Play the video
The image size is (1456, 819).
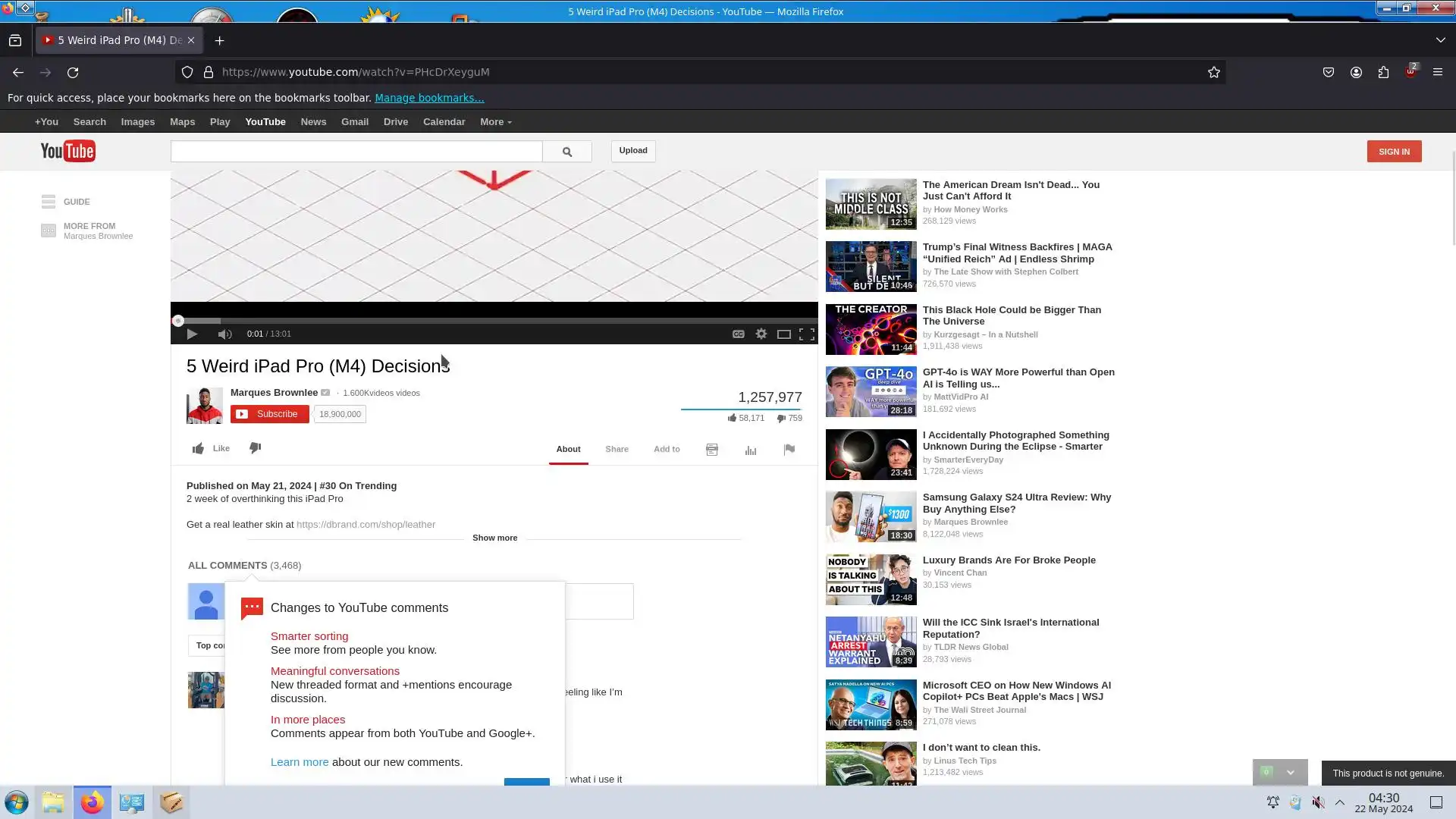192,334
